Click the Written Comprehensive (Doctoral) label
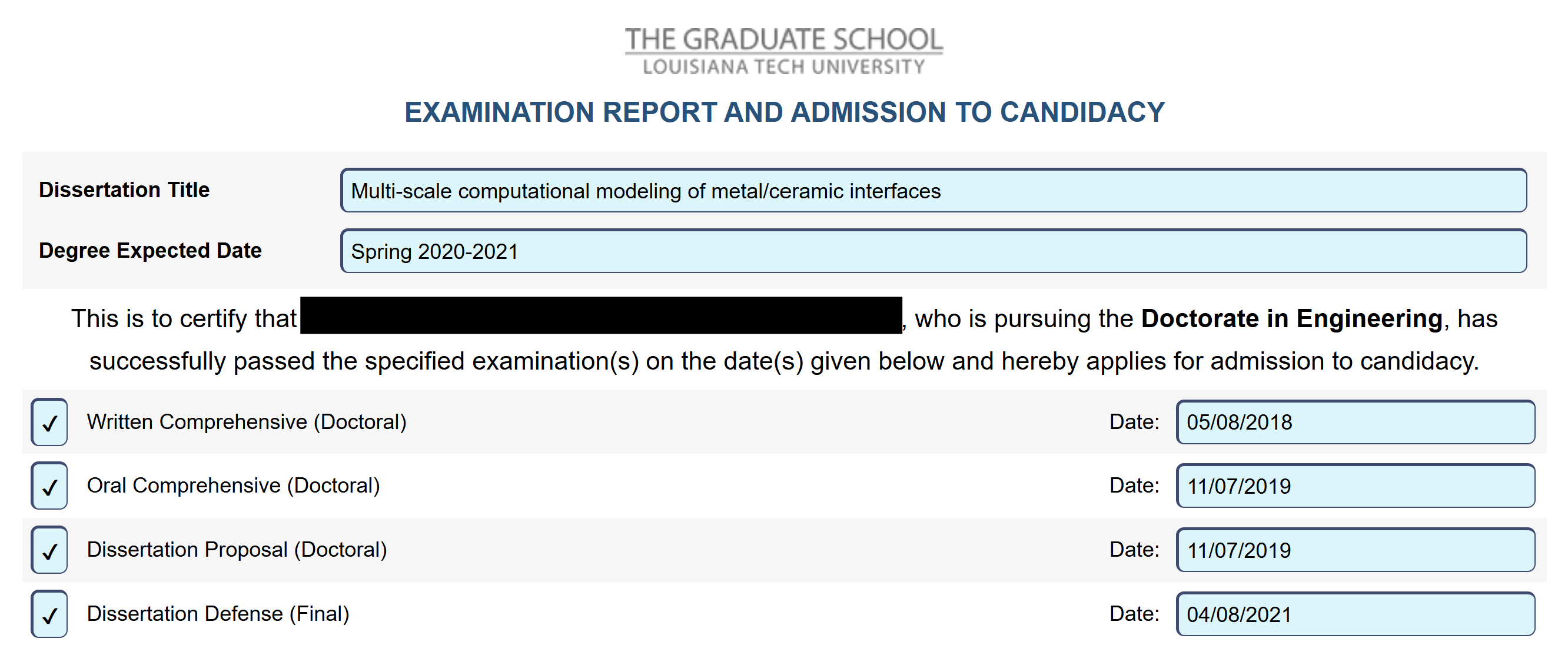This screenshot has width=1568, height=655. (247, 422)
